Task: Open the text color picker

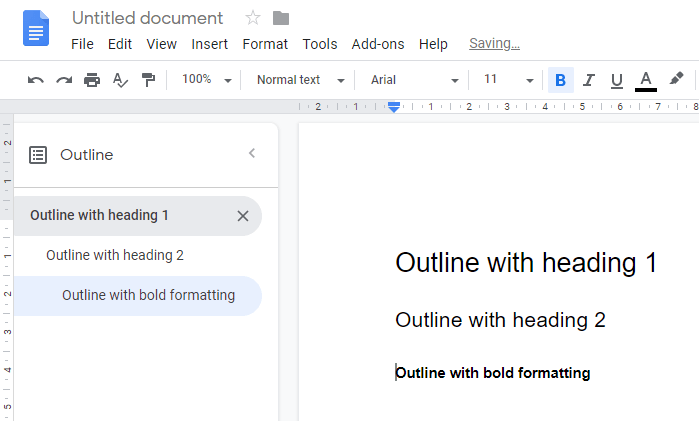Action: pos(646,81)
